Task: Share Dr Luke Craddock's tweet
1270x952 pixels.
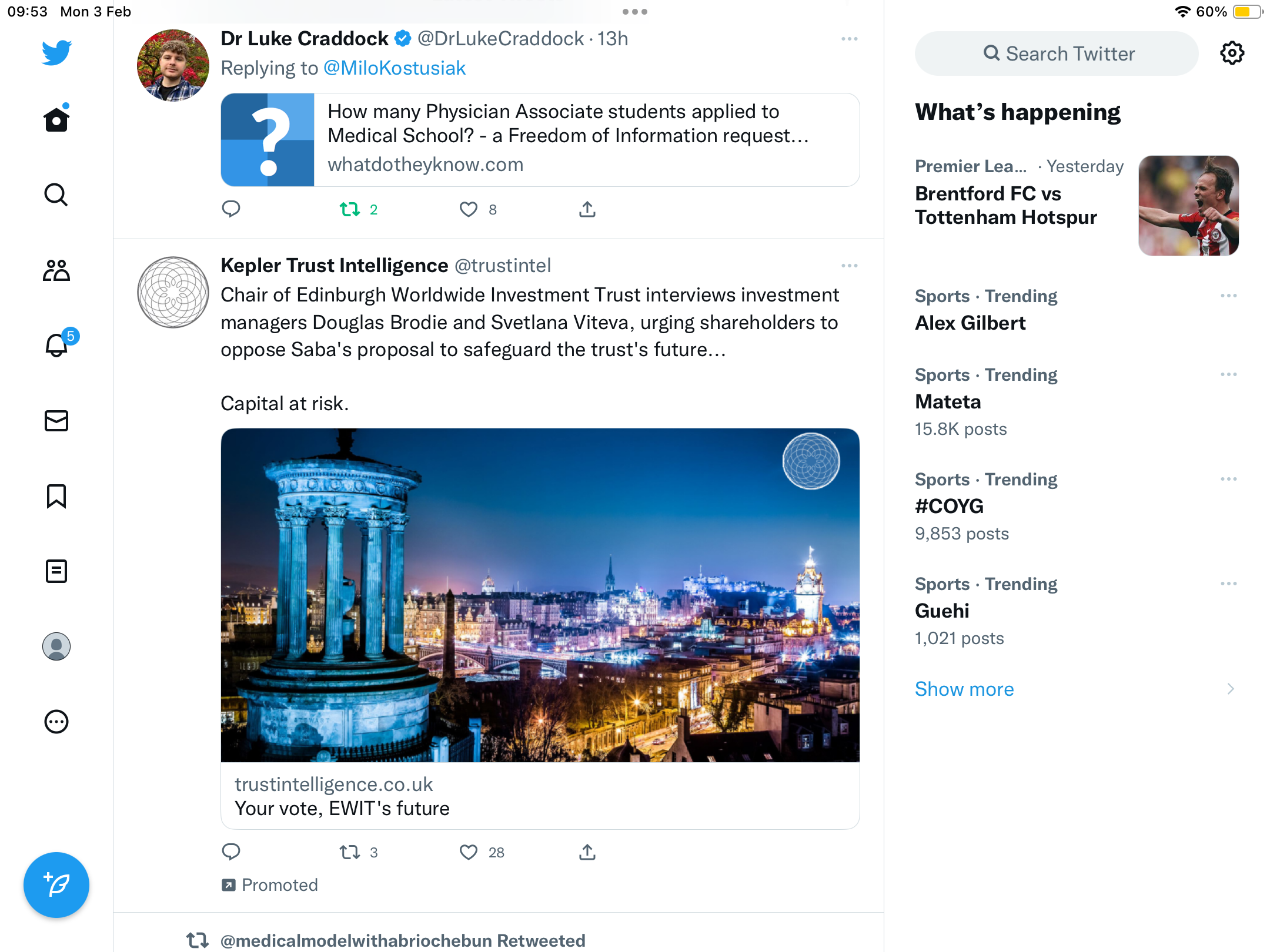Action: 587,209
